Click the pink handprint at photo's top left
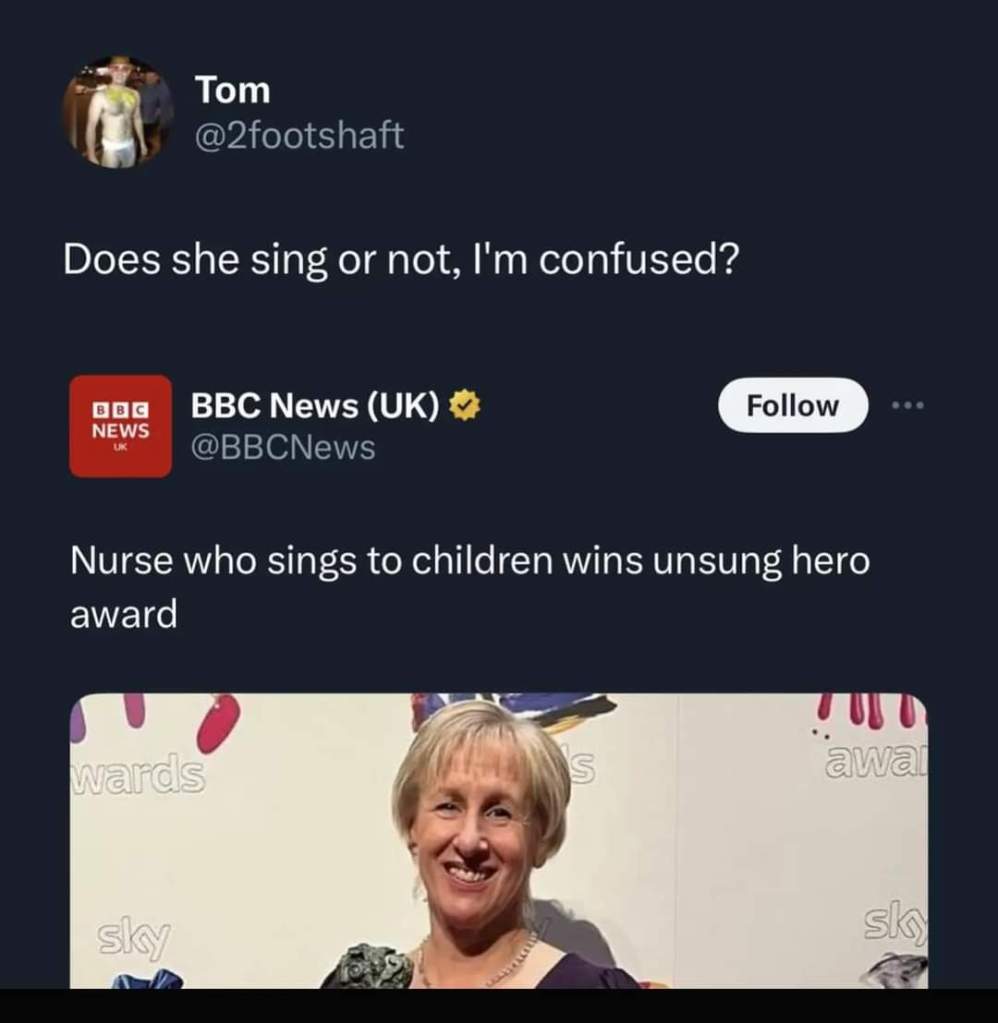Image resolution: width=998 pixels, height=1023 pixels. click(x=217, y=722)
